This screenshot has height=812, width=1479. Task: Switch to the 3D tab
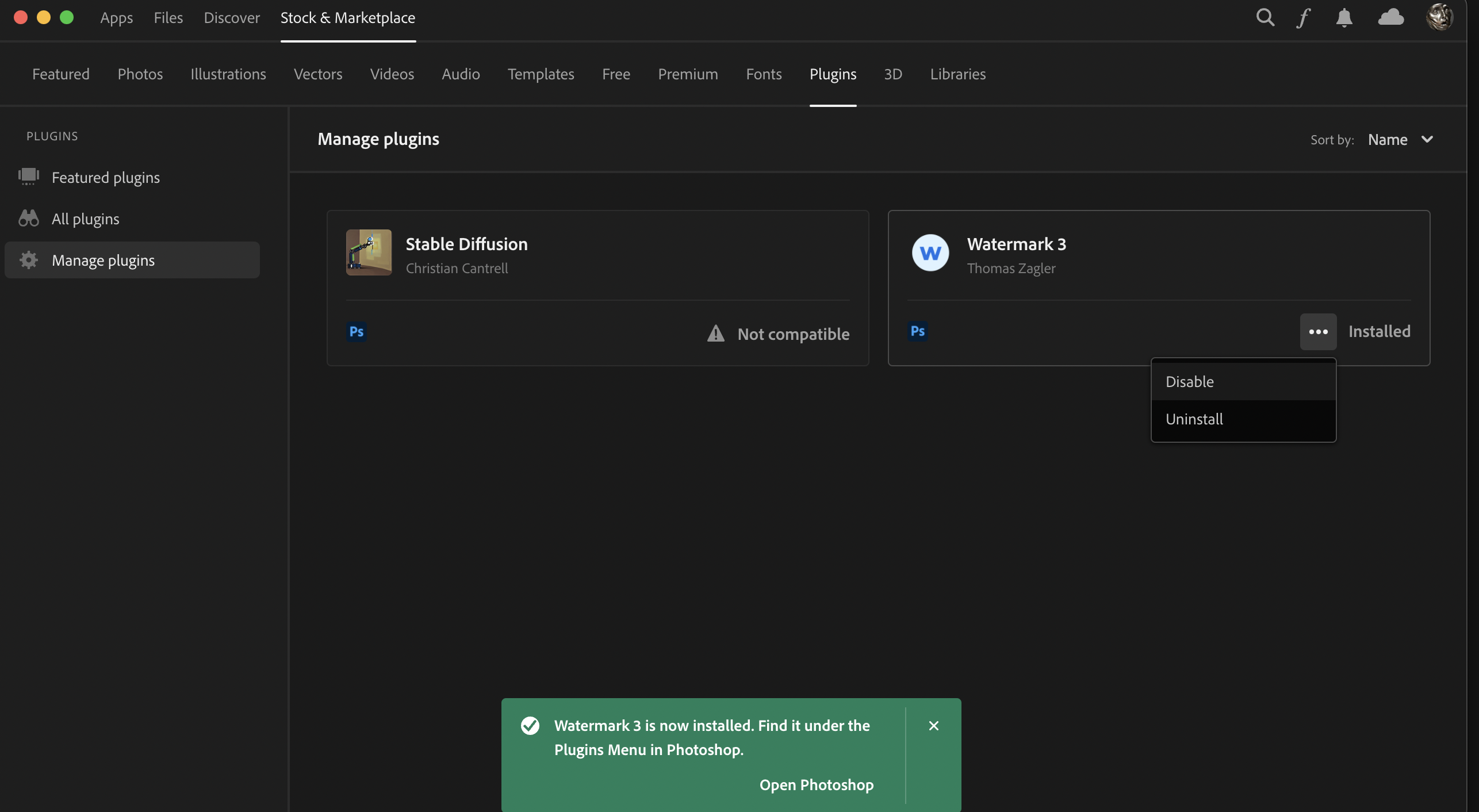click(x=893, y=74)
